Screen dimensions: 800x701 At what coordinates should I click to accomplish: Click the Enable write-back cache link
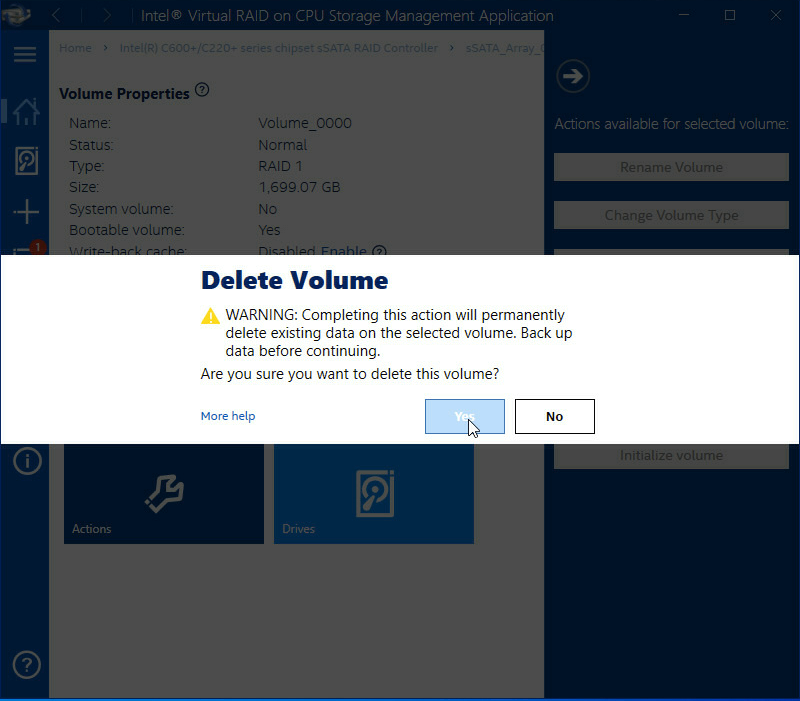tap(343, 250)
